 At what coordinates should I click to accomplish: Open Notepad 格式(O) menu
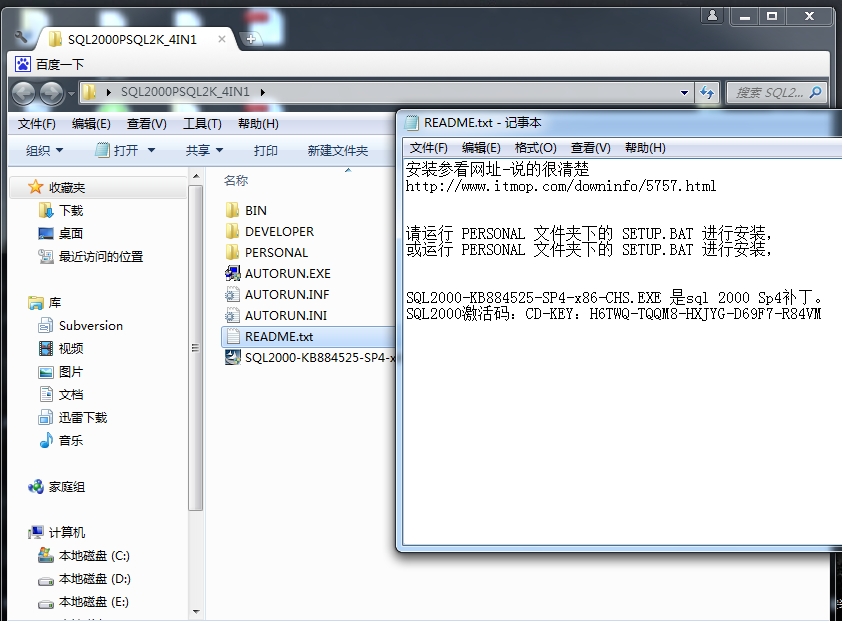click(535, 148)
